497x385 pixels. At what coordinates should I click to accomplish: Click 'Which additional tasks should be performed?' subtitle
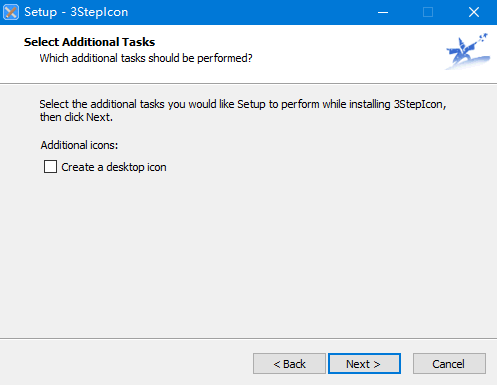(x=146, y=58)
